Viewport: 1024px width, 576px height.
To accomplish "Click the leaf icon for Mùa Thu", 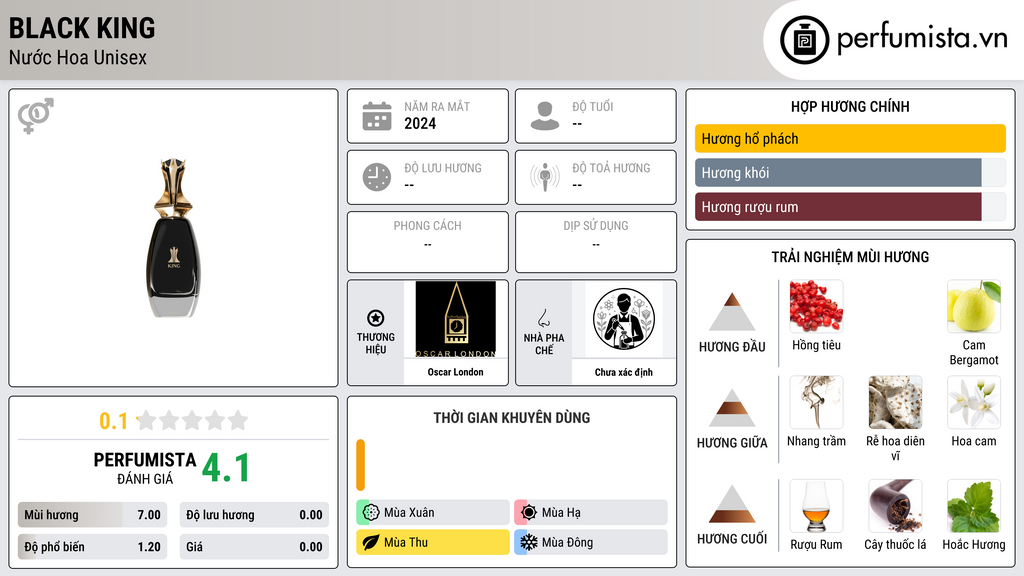I will tap(371, 542).
